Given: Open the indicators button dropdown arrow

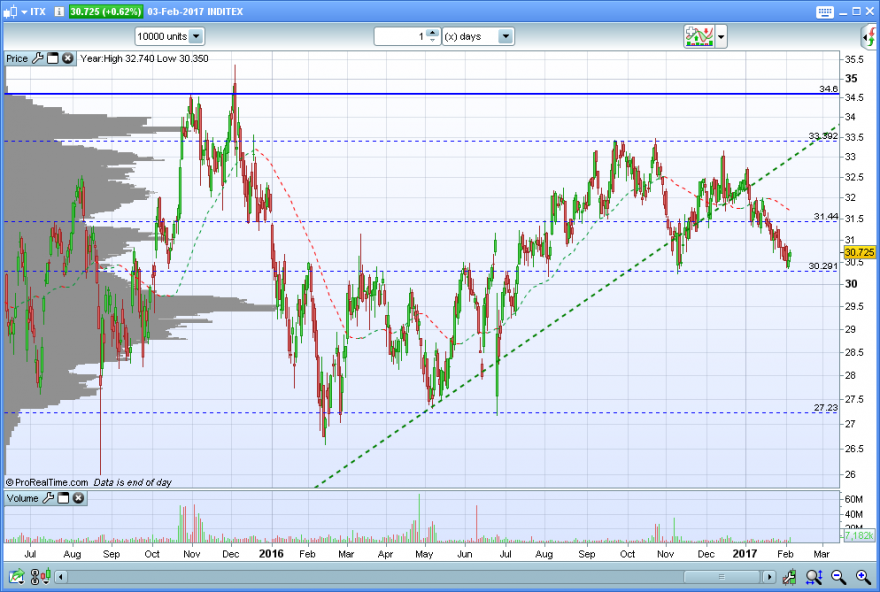Looking at the screenshot, I should pos(721,37).
